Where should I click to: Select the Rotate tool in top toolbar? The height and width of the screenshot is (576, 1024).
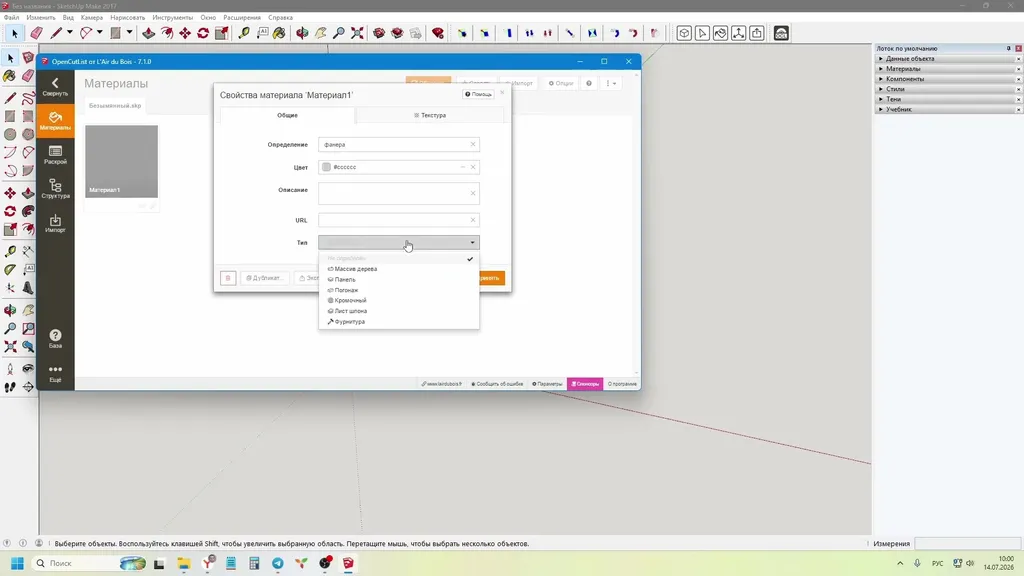(x=203, y=33)
